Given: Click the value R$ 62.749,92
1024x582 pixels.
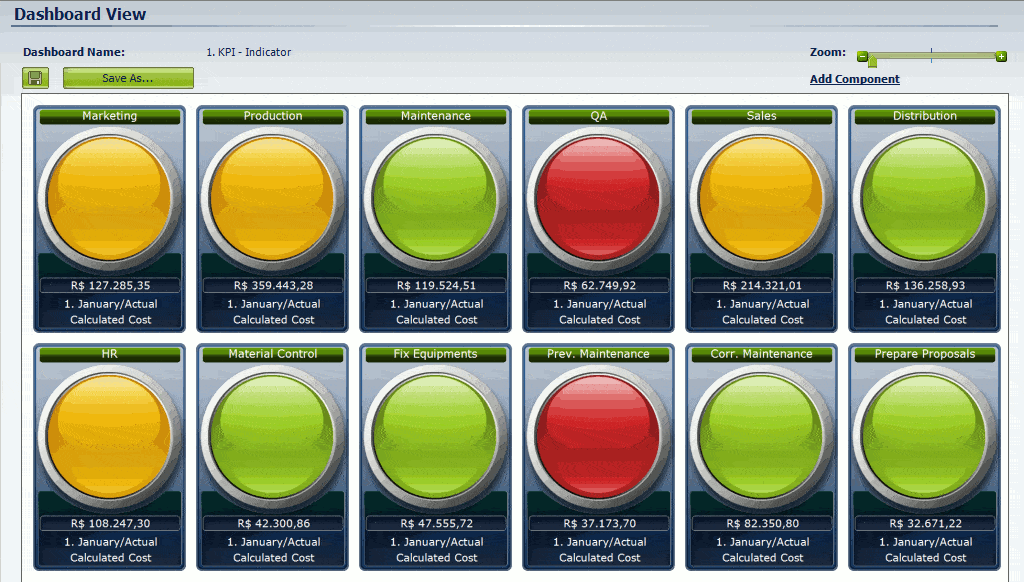Looking at the screenshot, I should (x=600, y=285).
